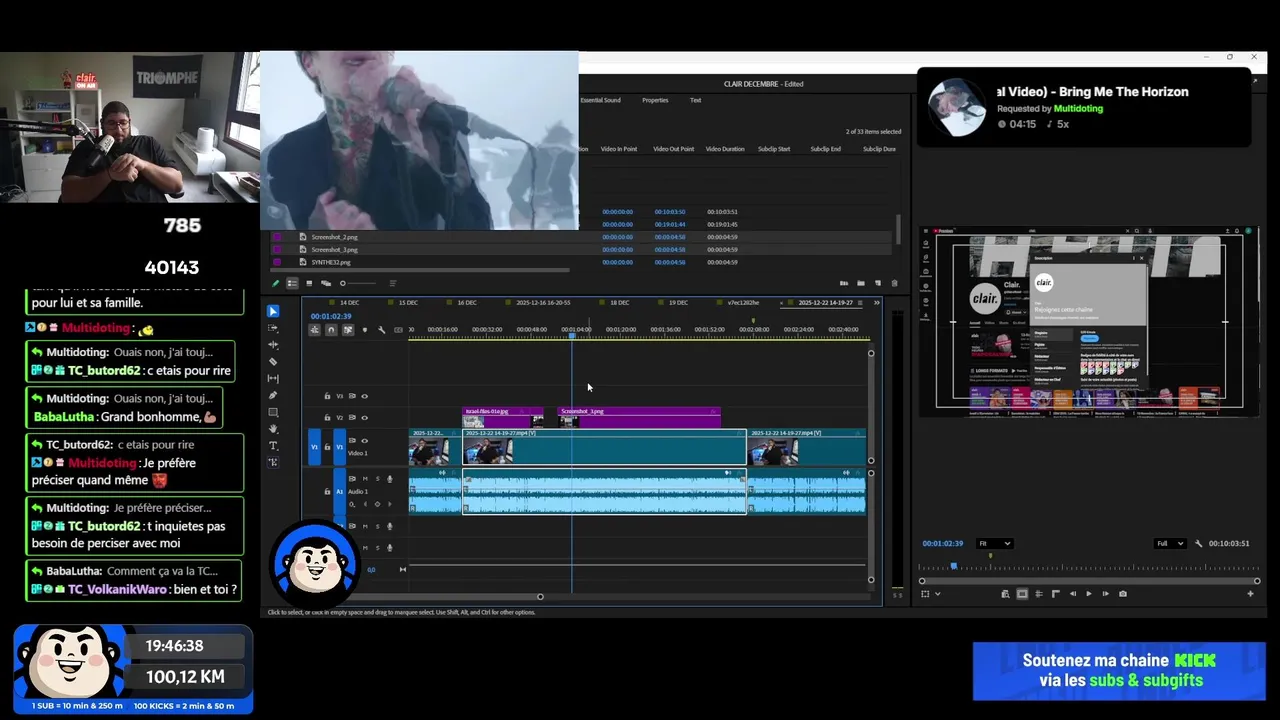1280x720 pixels.
Task: Open the Program Monitor button editor plus
Action: click(x=1250, y=594)
